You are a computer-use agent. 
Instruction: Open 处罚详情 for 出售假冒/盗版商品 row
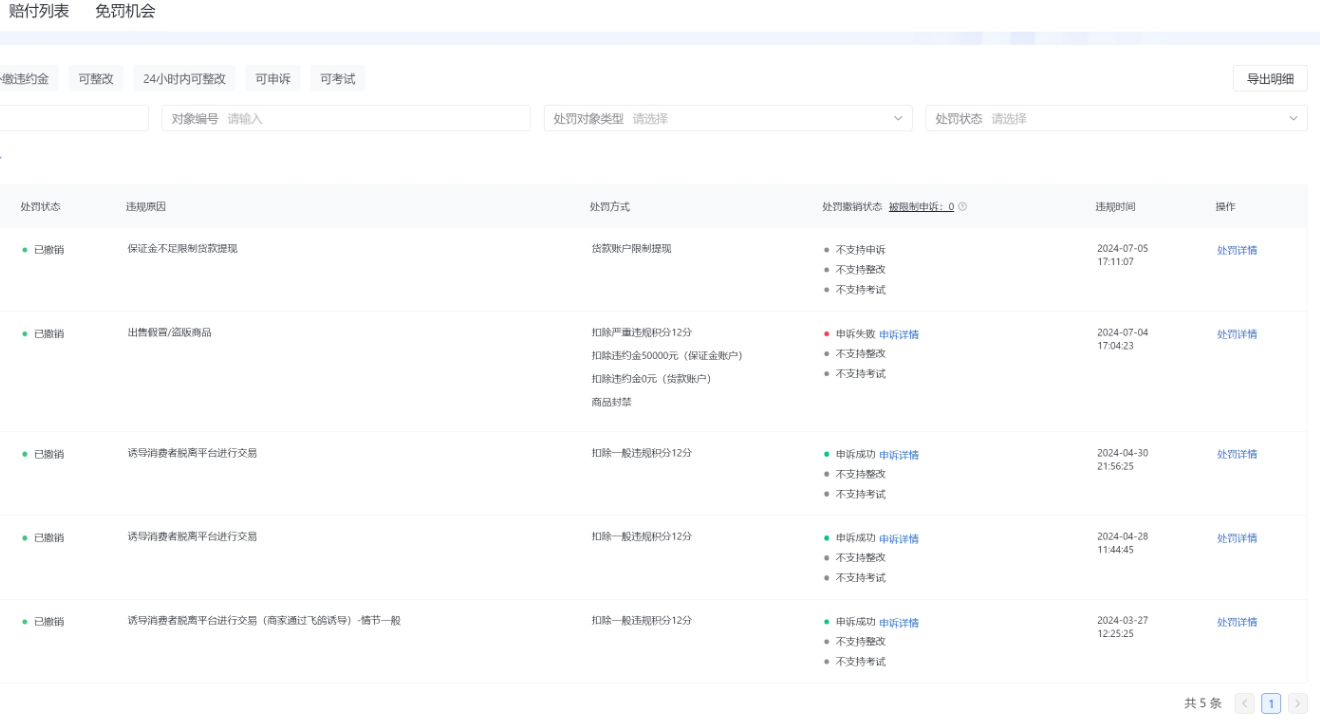(1237, 335)
